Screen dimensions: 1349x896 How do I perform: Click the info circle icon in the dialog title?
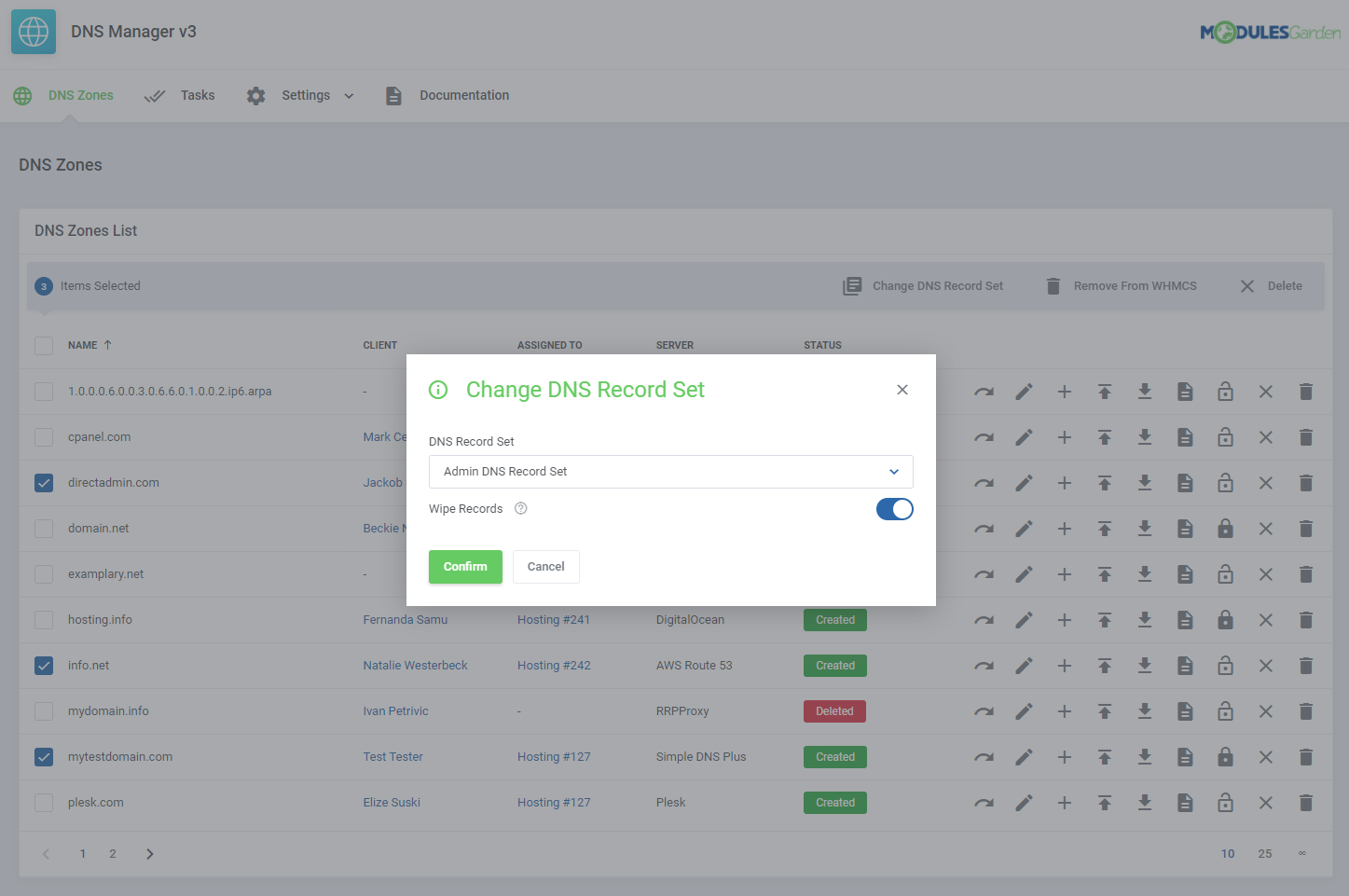pos(438,390)
